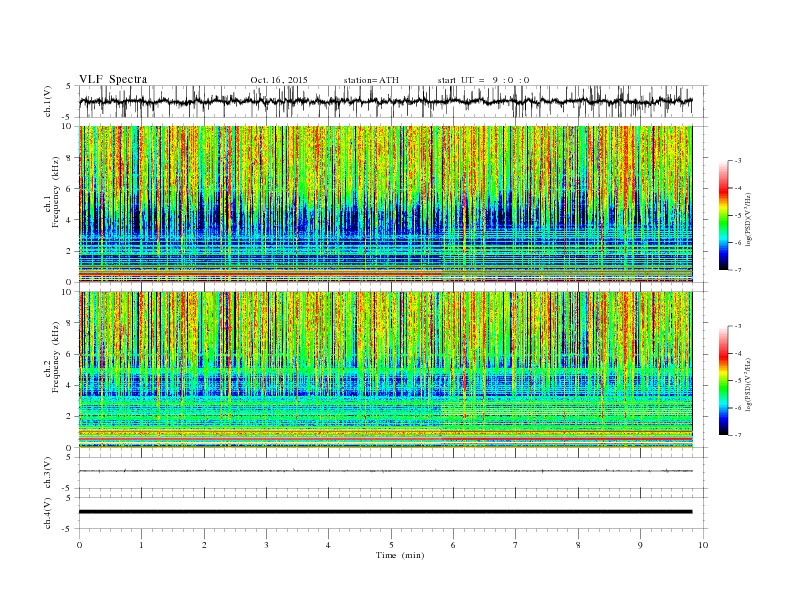
Task: Click the "start UT = 9 :0 :0" text
Action: 483,80
